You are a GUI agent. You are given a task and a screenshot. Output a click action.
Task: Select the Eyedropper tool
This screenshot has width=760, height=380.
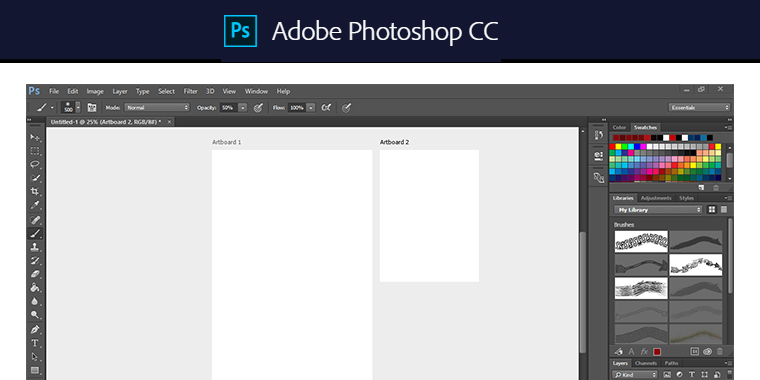pos(35,205)
